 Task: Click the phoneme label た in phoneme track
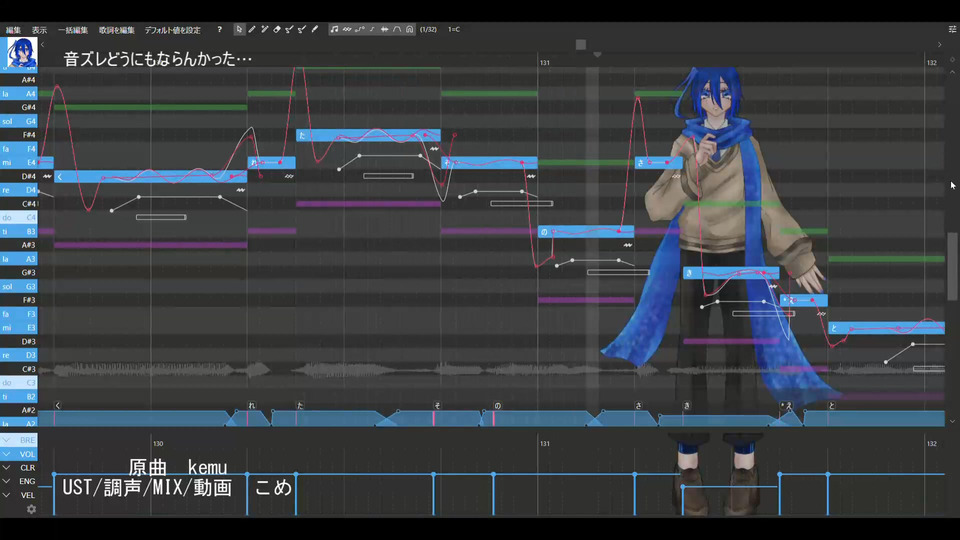click(300, 405)
